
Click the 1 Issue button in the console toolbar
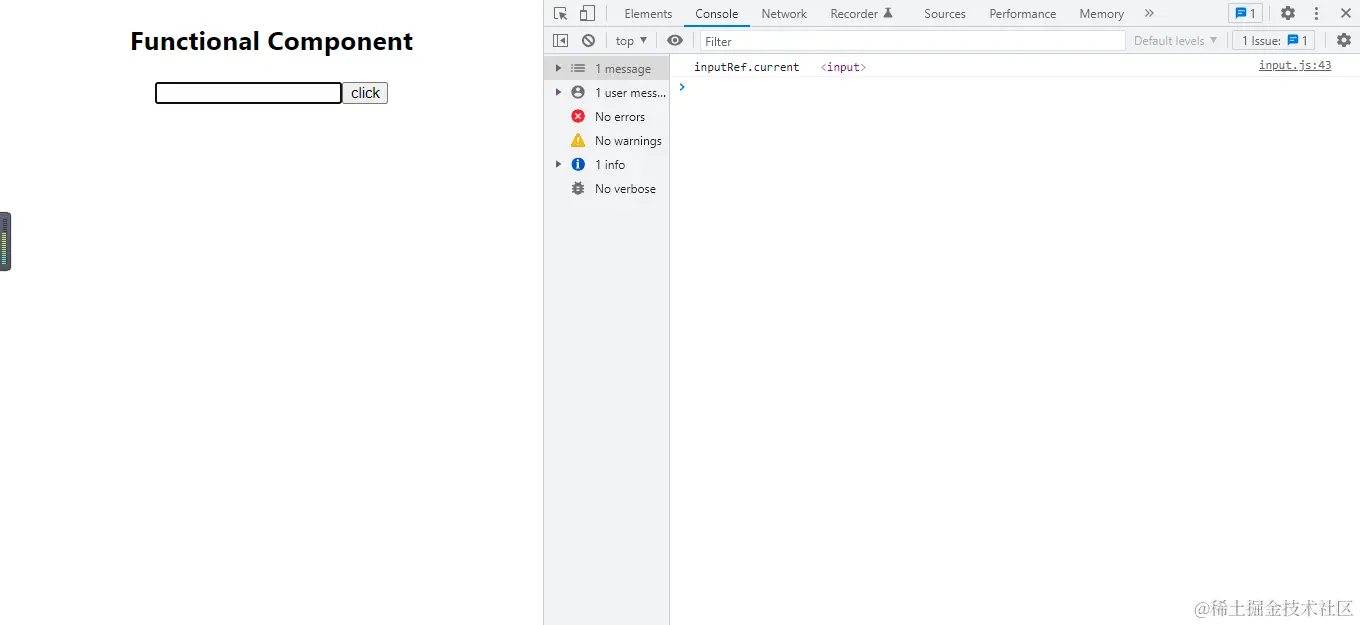(x=1274, y=40)
